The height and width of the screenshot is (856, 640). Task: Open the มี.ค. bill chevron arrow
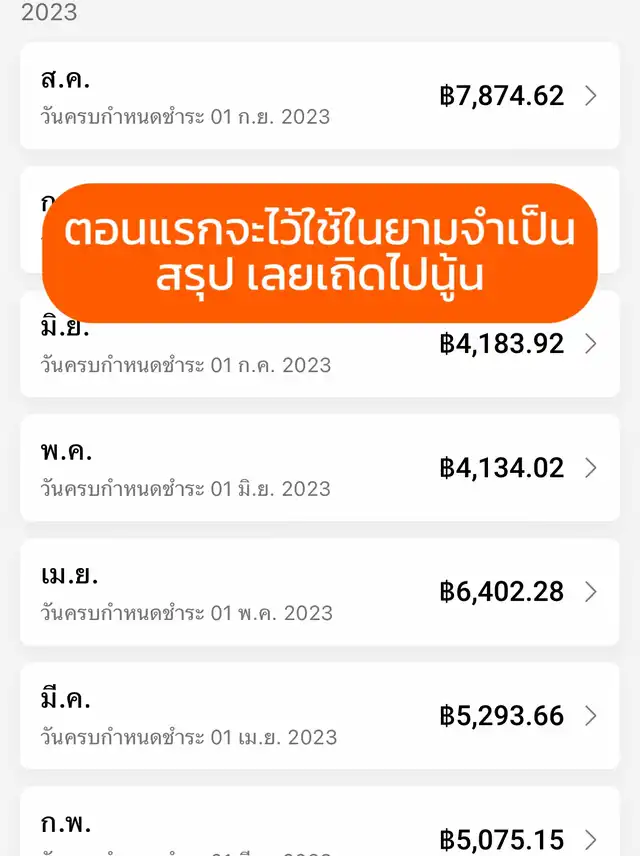[590, 716]
